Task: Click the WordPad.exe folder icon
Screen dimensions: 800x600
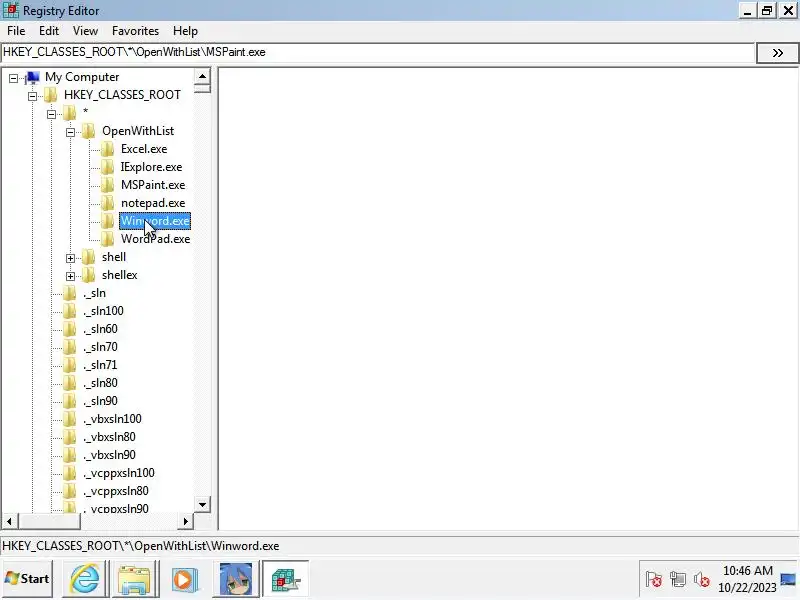Action: tap(107, 239)
